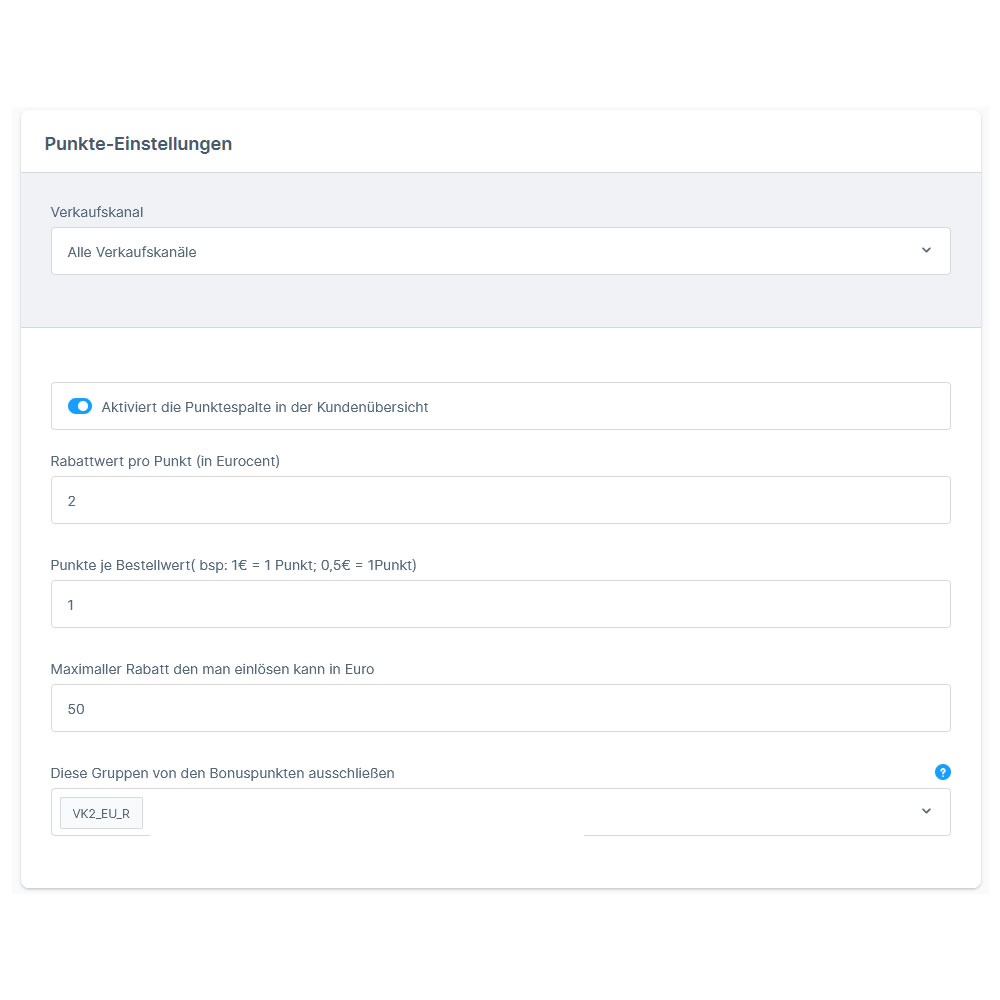
Task: Click the gray Verkaufskanal section background
Action: (500, 300)
